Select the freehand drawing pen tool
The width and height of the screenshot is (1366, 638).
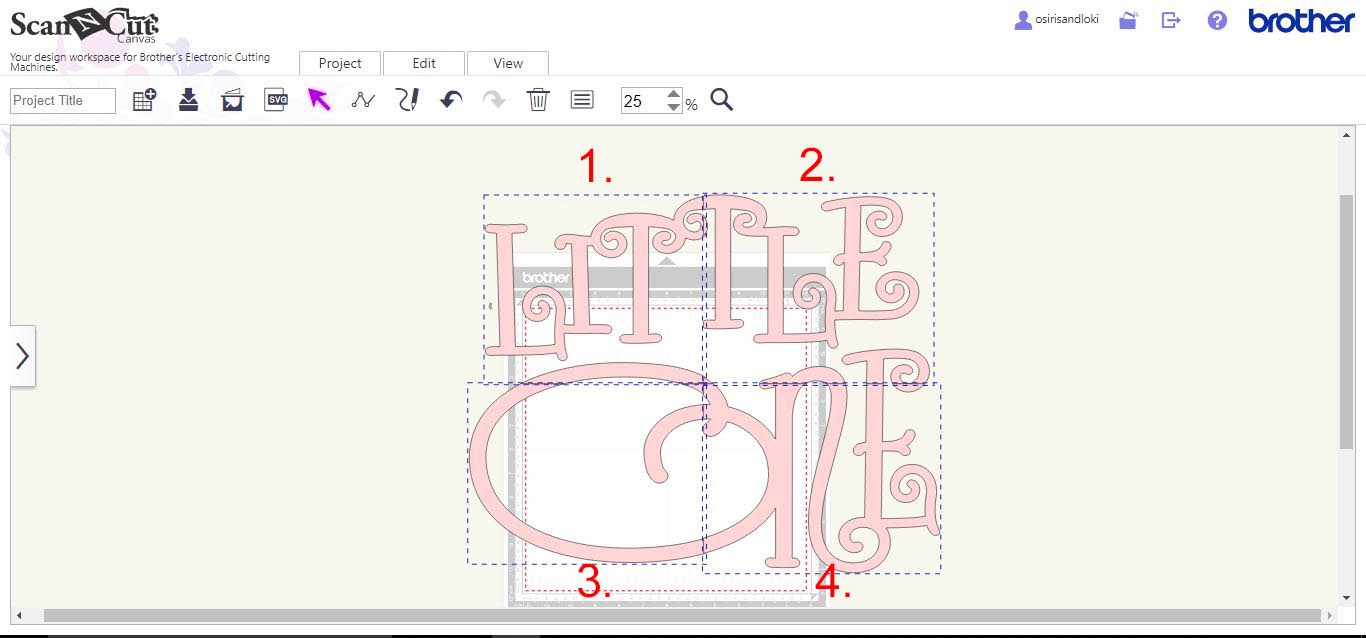pyautogui.click(x=407, y=99)
